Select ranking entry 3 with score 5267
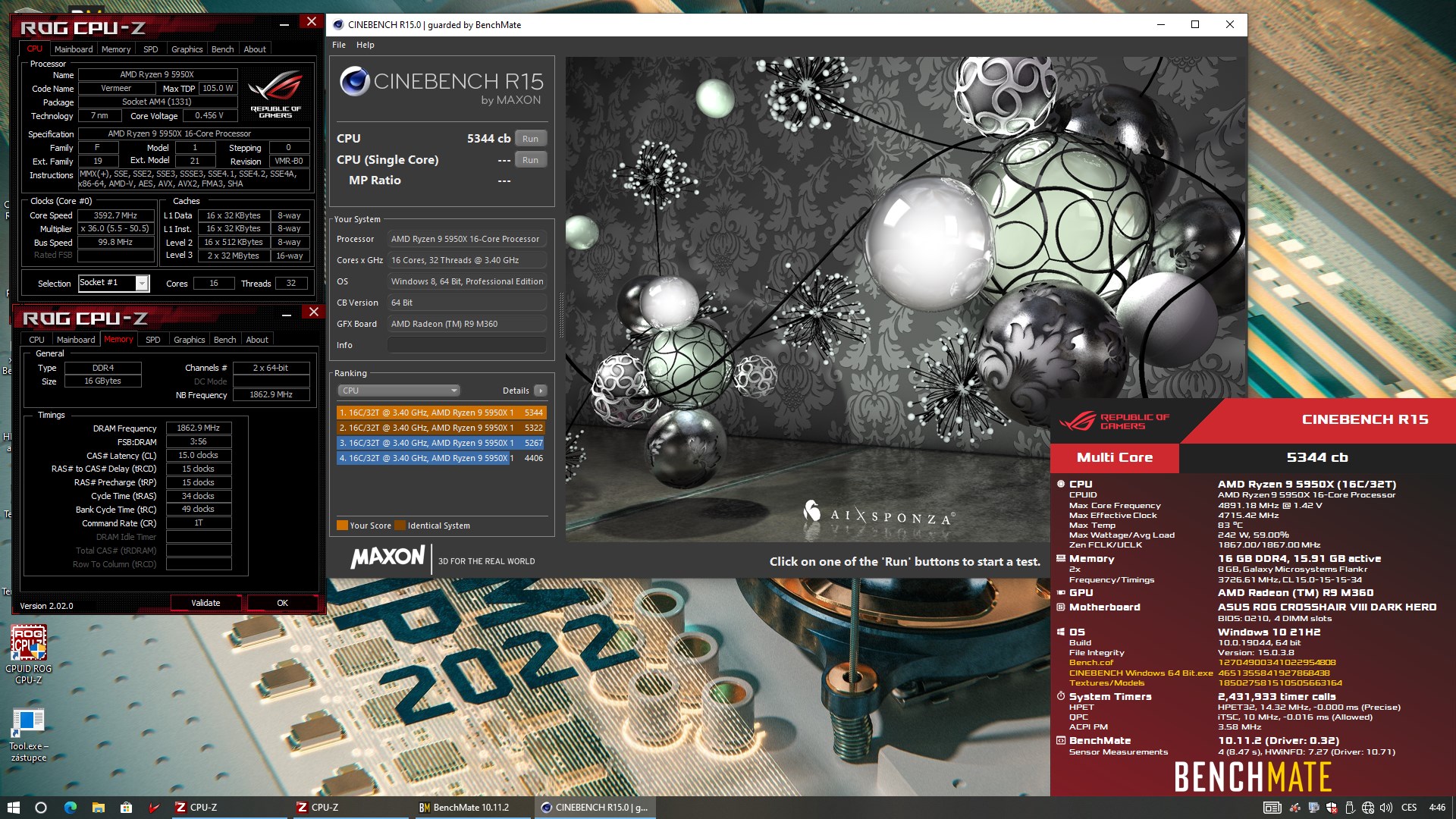This screenshot has width=1456, height=819. tap(441, 443)
